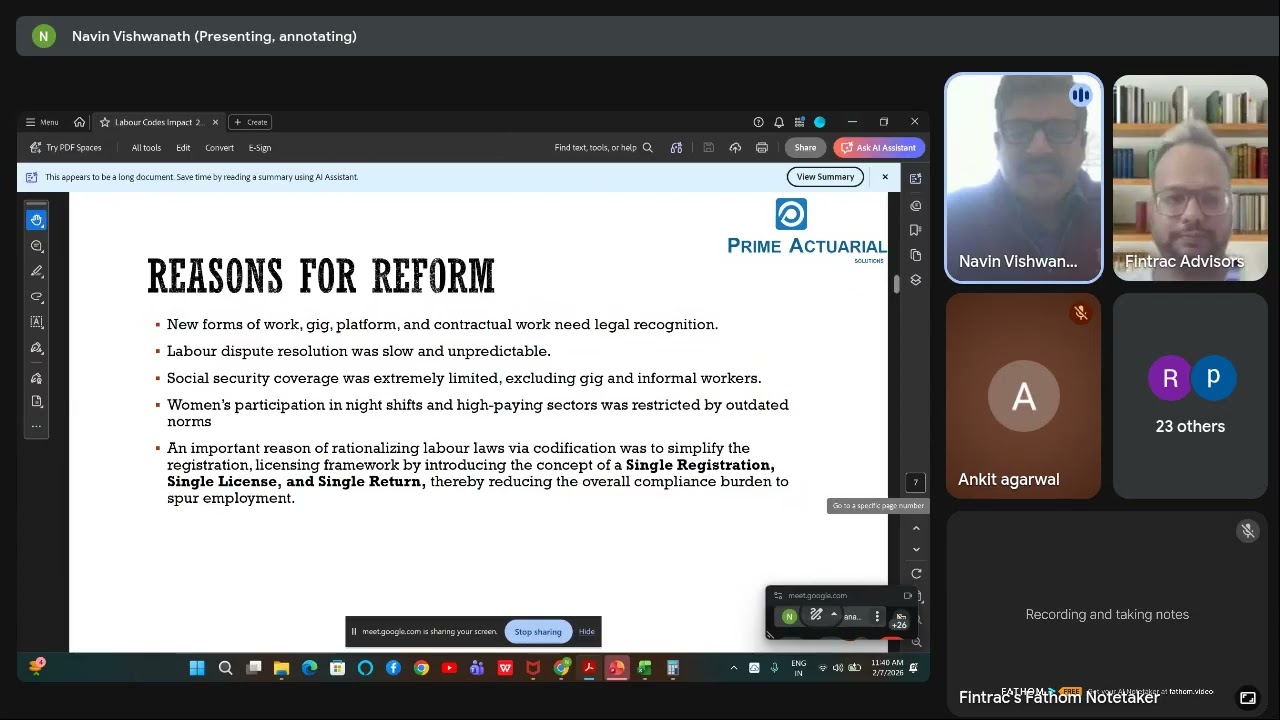Open the AI Assistant right-panel icon

[x=915, y=178]
